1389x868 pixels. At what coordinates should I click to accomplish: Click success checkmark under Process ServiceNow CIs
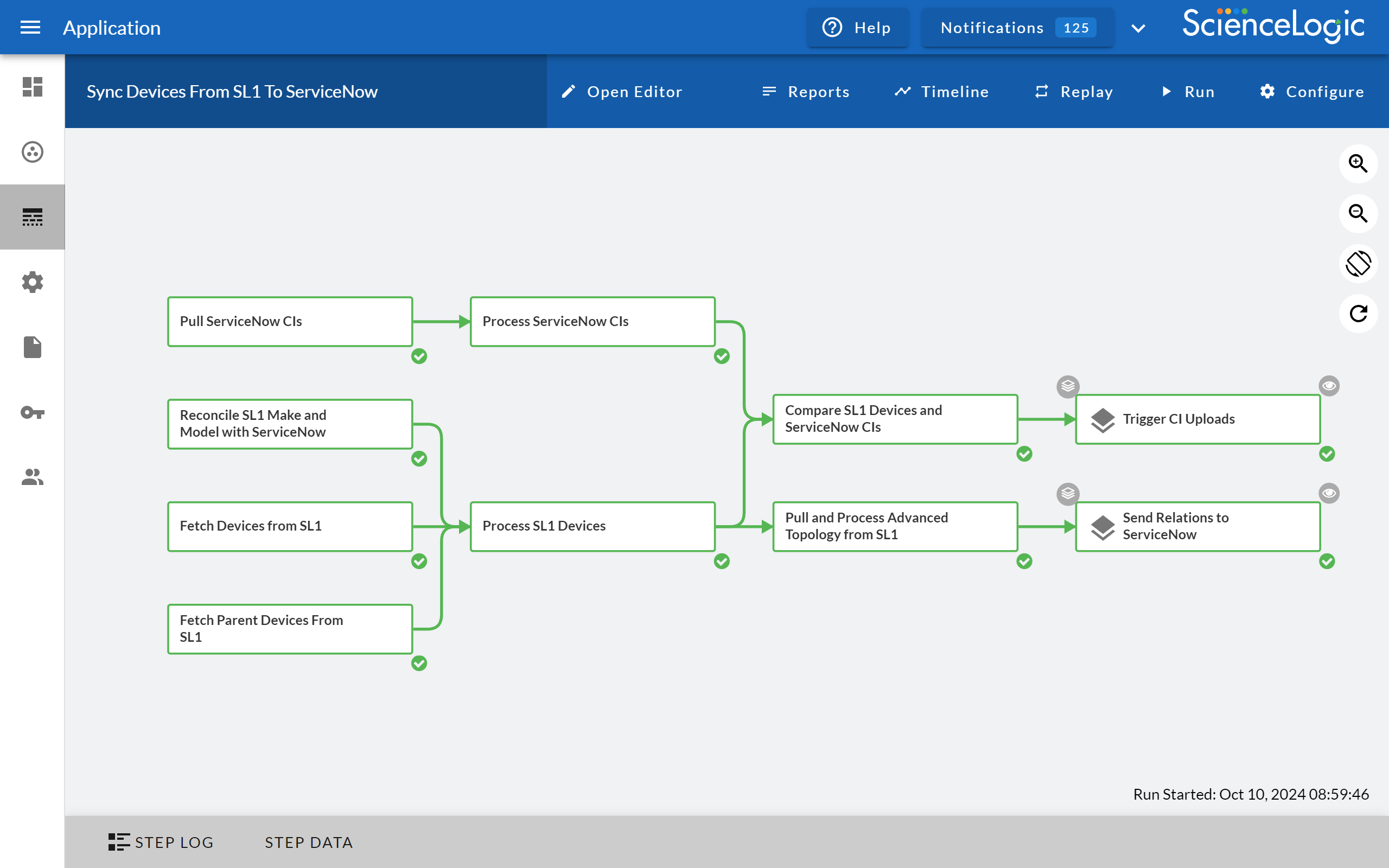pyautogui.click(x=722, y=356)
